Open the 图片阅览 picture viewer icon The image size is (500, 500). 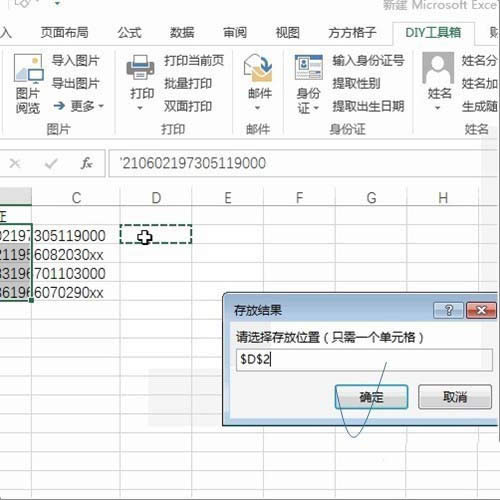tap(28, 69)
